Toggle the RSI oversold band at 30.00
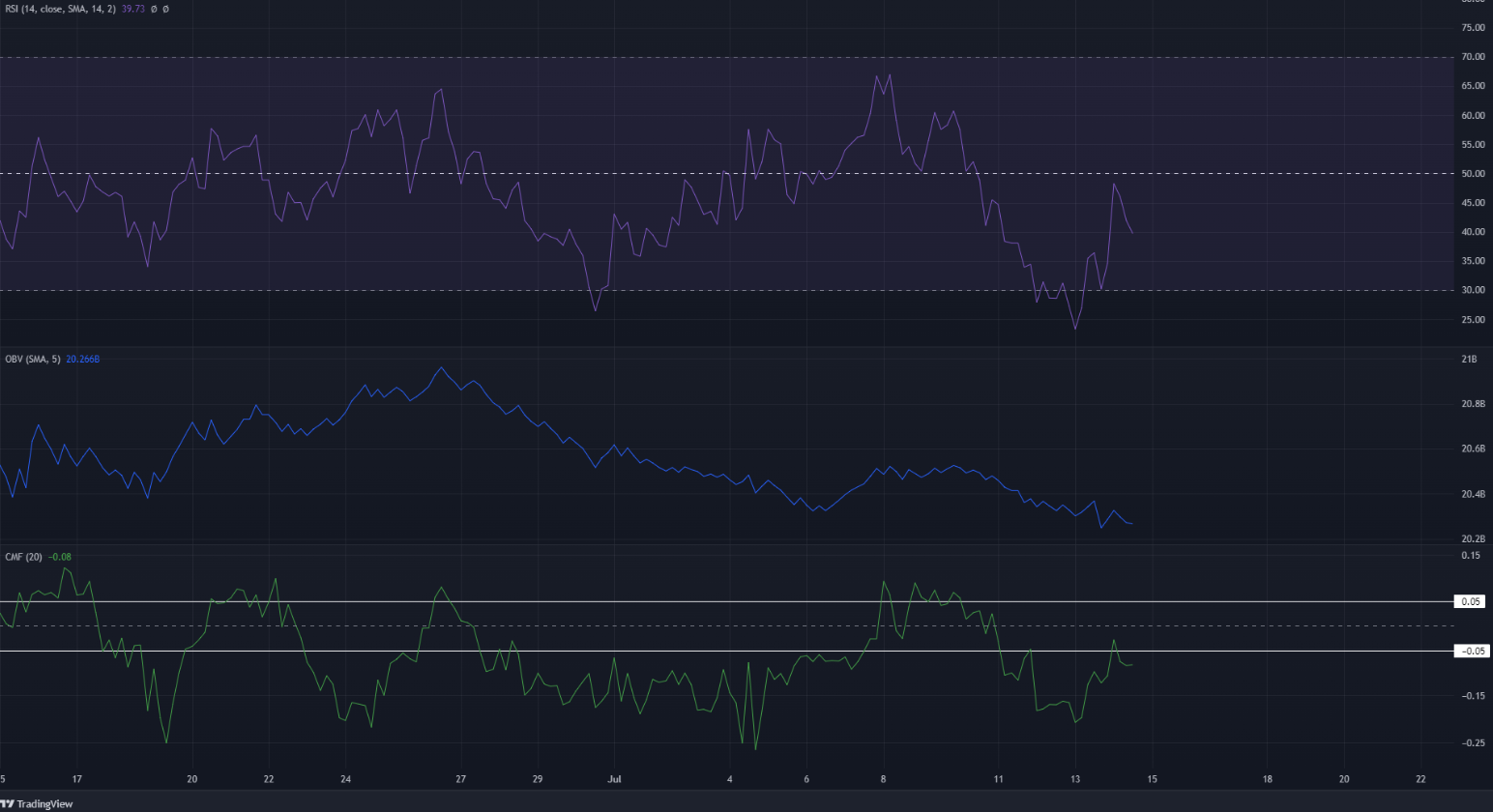The width and height of the screenshot is (1493, 812). (677, 289)
